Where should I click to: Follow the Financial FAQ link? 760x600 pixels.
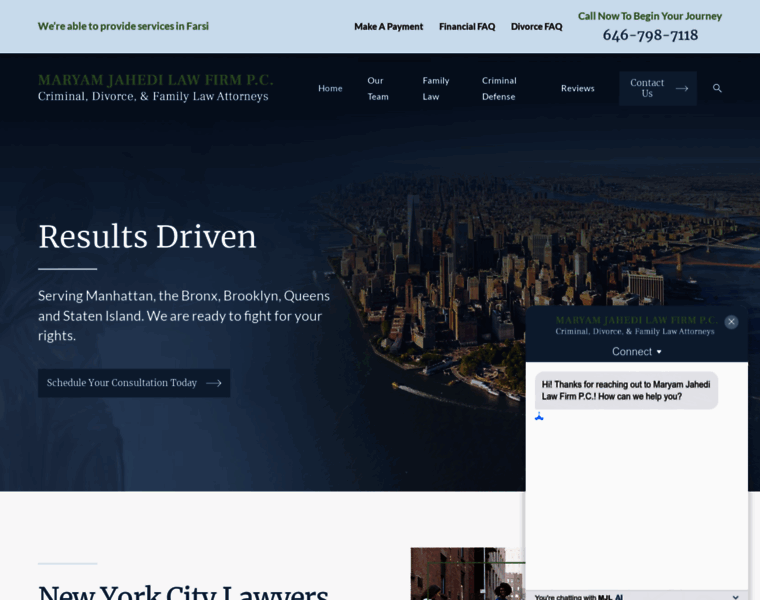coord(467,27)
